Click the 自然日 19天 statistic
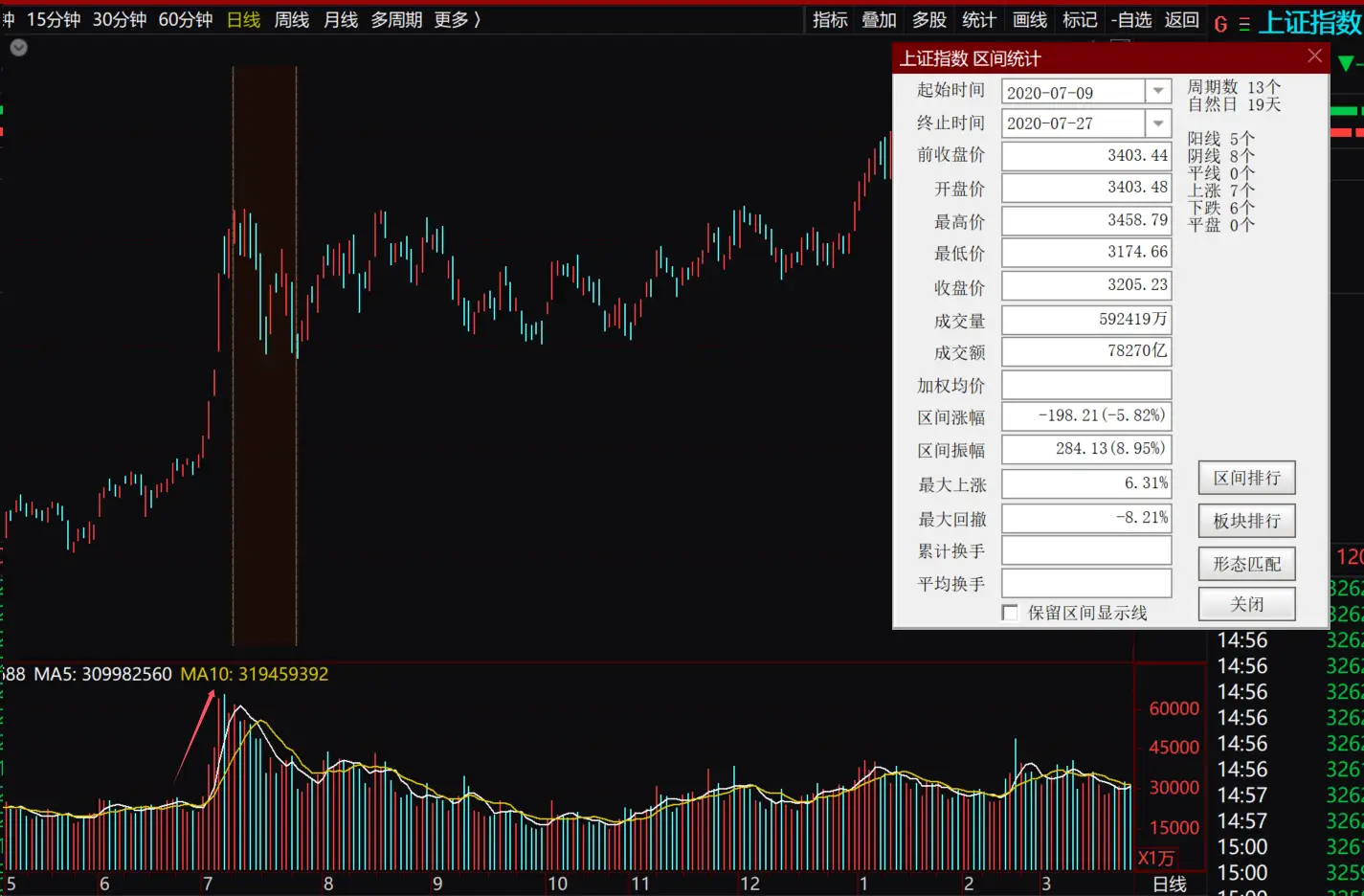Image resolution: width=1364 pixels, height=896 pixels. (1234, 104)
